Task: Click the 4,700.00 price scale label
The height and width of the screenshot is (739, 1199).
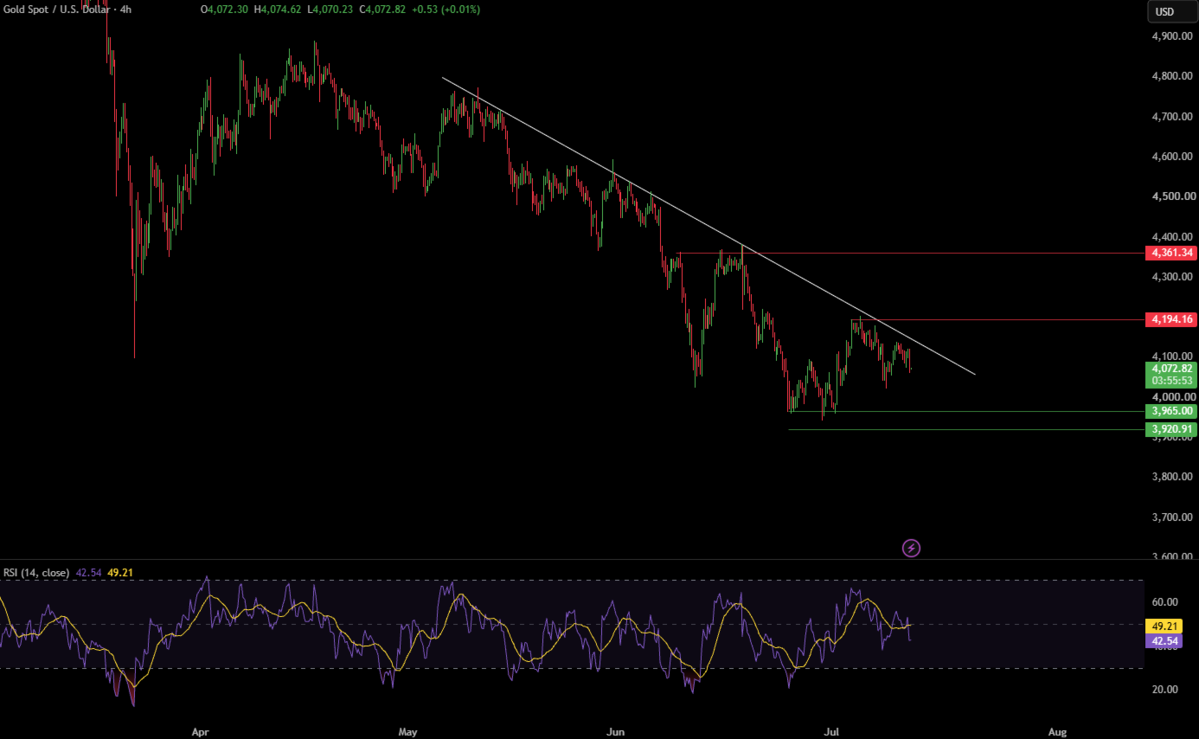Action: pyautogui.click(x=1172, y=116)
